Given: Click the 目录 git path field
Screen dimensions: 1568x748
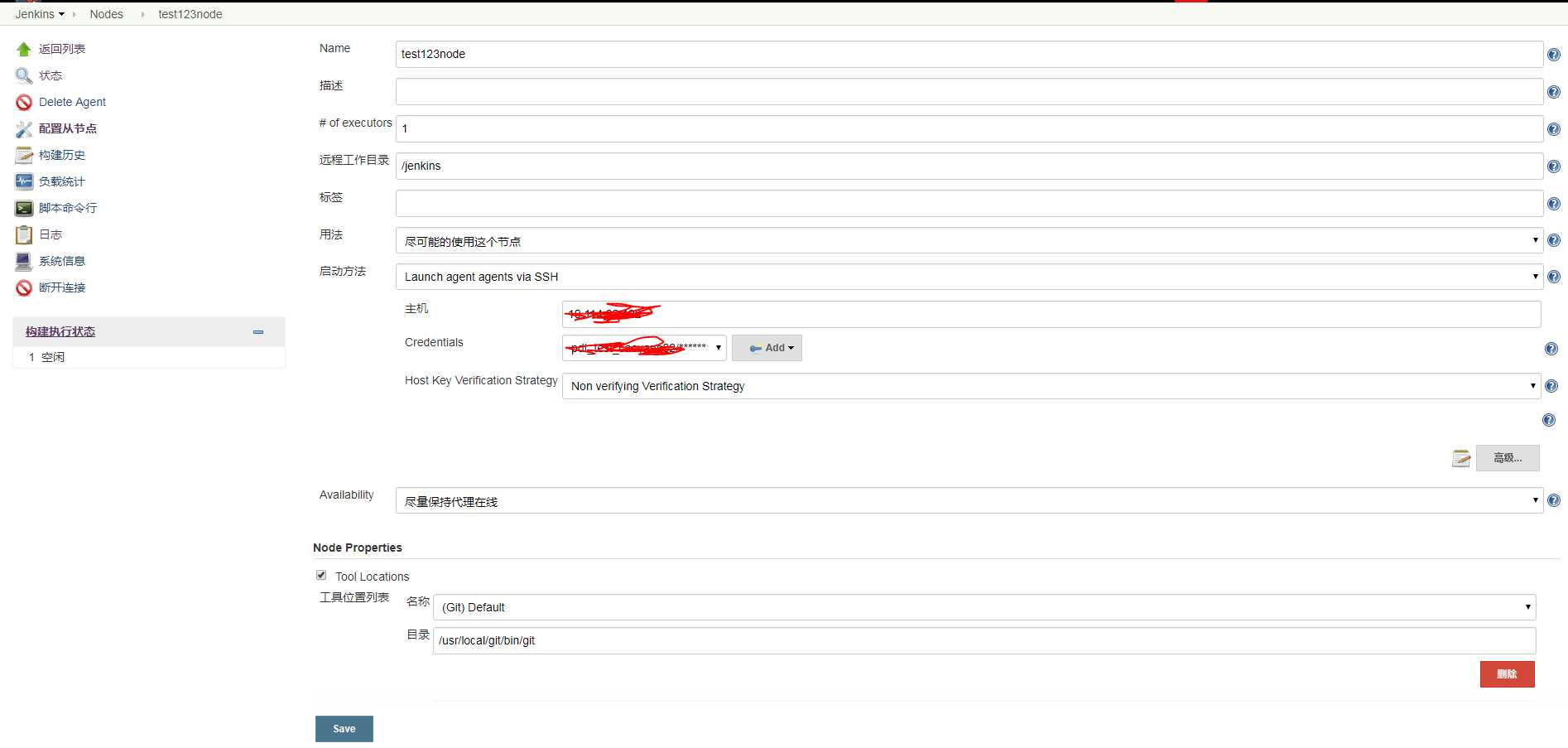Looking at the screenshot, I should pyautogui.click(x=984, y=640).
